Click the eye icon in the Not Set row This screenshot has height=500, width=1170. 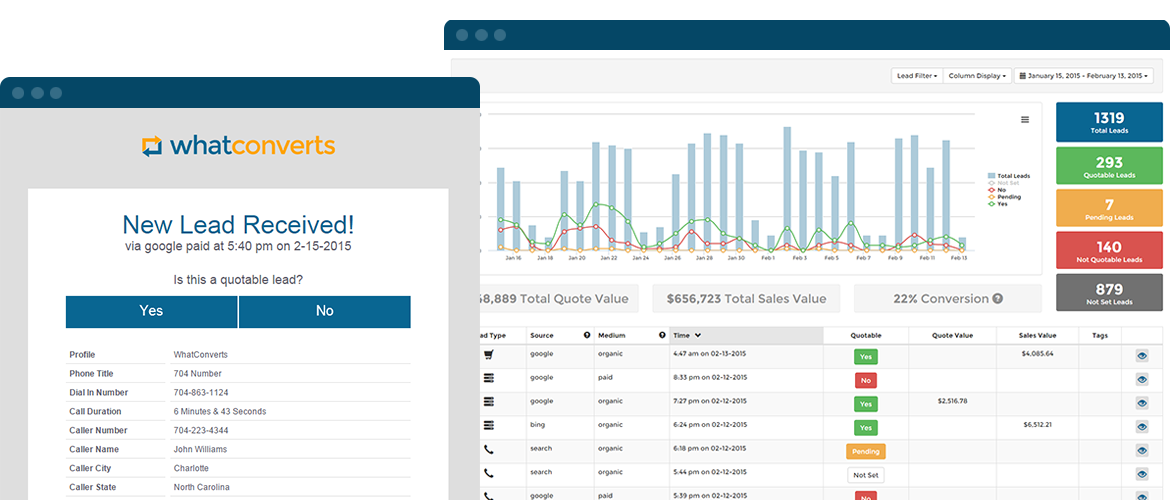pyautogui.click(x=1142, y=474)
